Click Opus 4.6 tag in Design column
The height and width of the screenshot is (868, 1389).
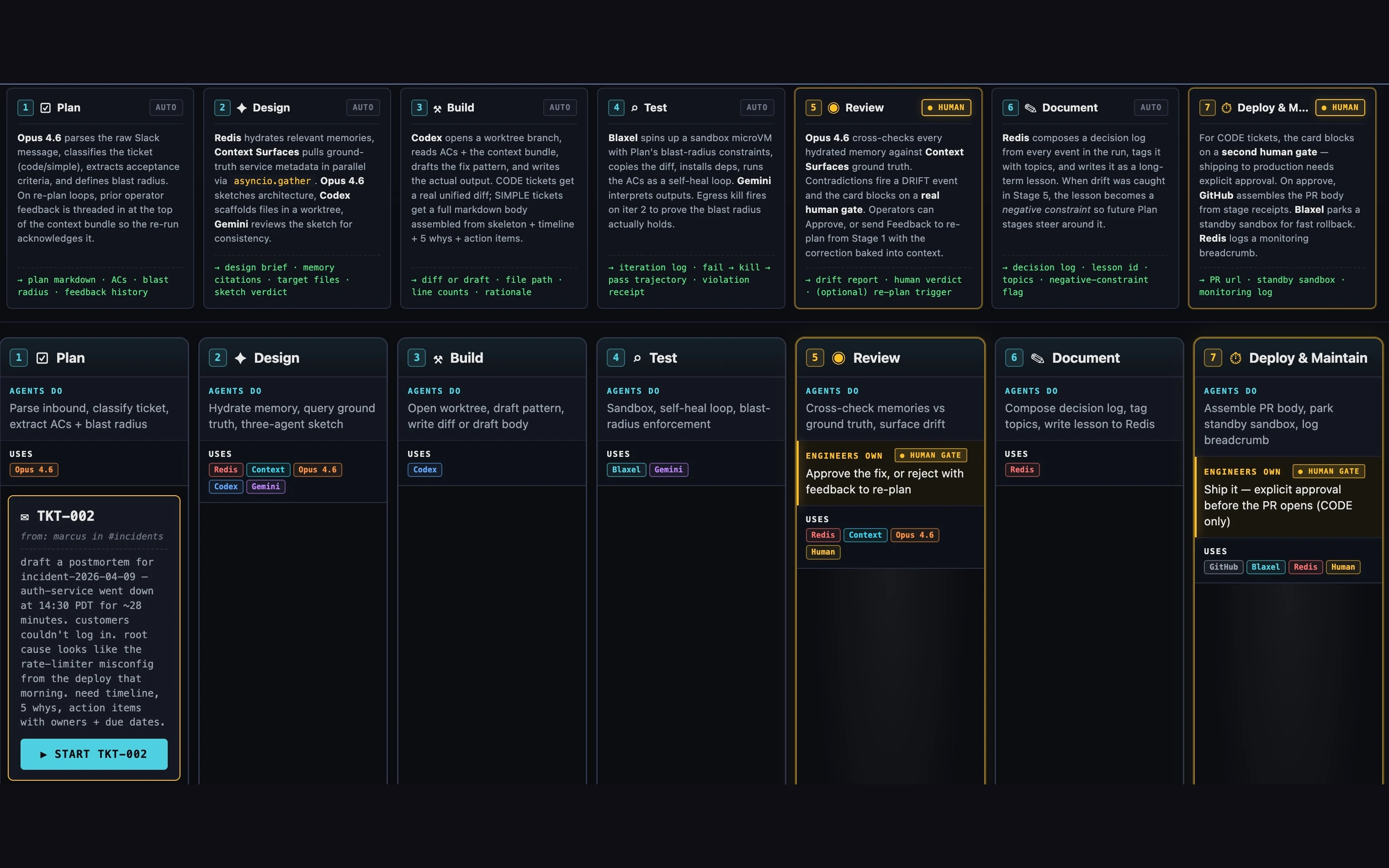[318, 470]
